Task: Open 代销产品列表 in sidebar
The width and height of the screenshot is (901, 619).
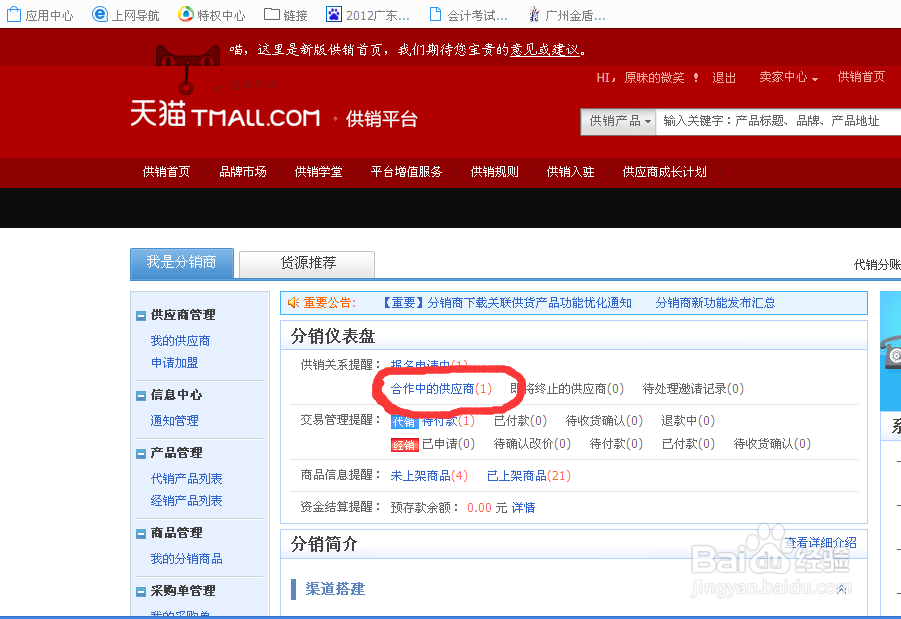Action: pyautogui.click(x=186, y=479)
